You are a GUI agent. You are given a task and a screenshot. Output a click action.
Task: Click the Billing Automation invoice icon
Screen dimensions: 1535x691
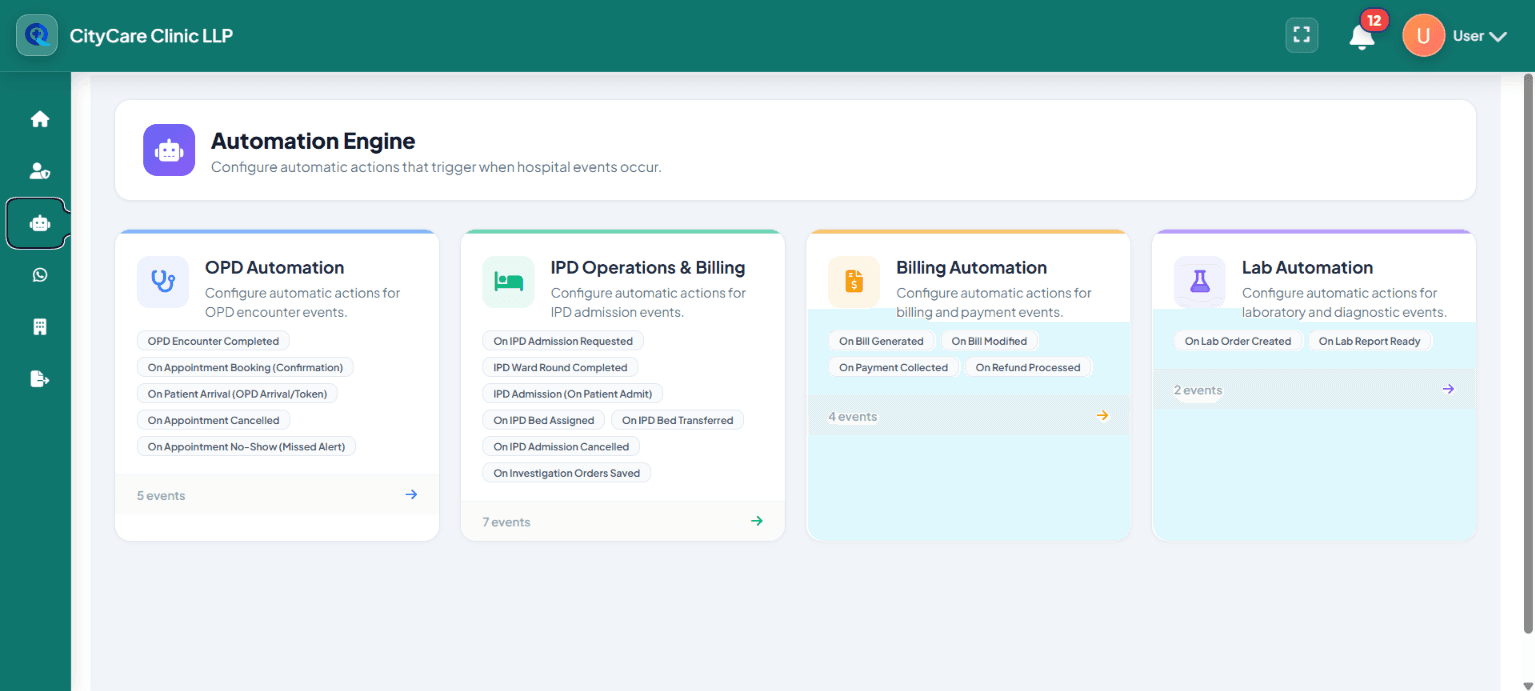[x=854, y=281]
